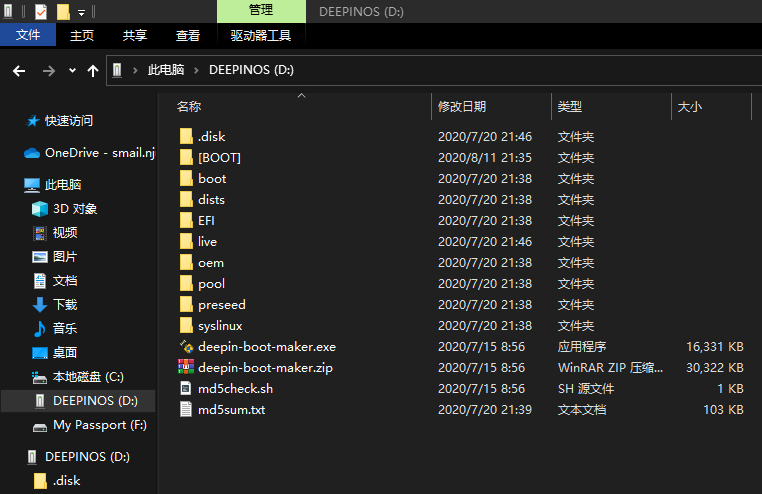The height and width of the screenshot is (494, 762).
Task: Click the size value 30,322 KB
Action: 714,368
